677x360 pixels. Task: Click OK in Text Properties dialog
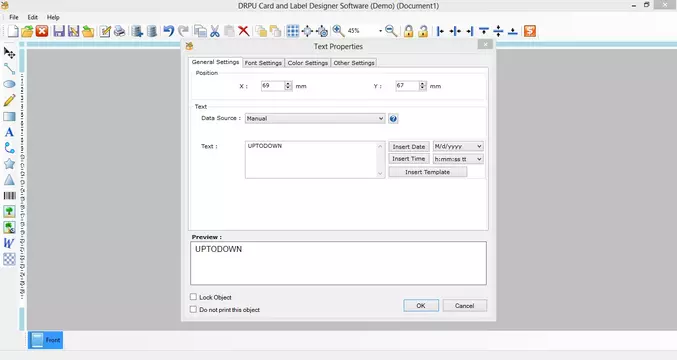pos(421,306)
